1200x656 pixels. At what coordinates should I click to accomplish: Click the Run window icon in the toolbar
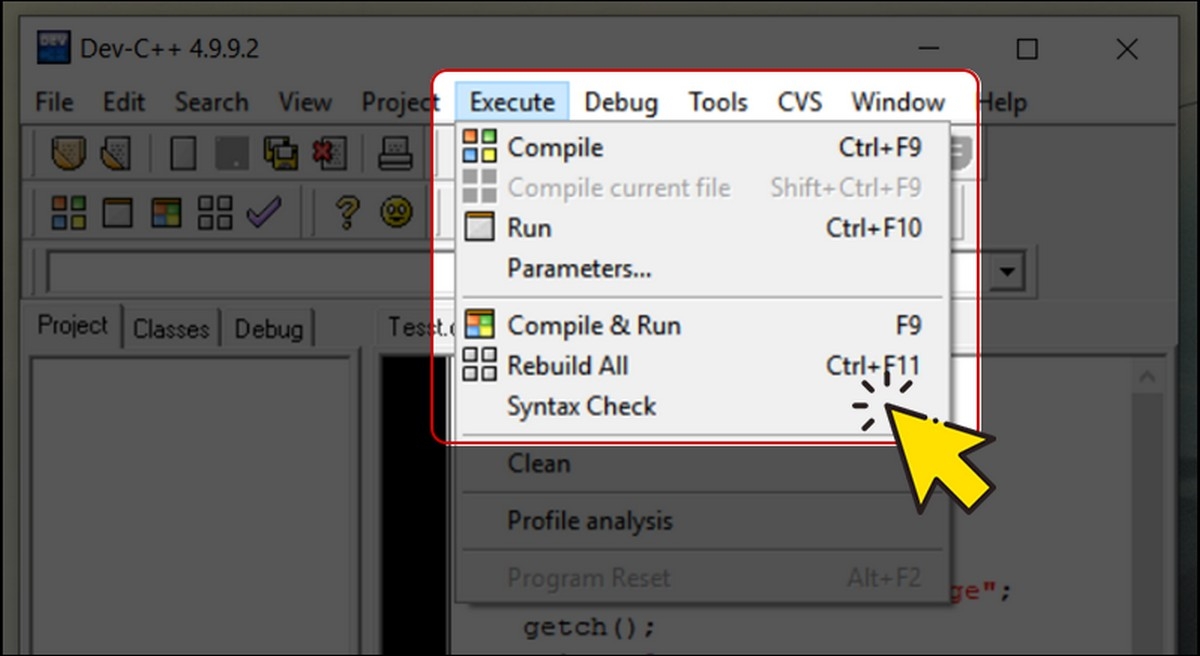119,212
